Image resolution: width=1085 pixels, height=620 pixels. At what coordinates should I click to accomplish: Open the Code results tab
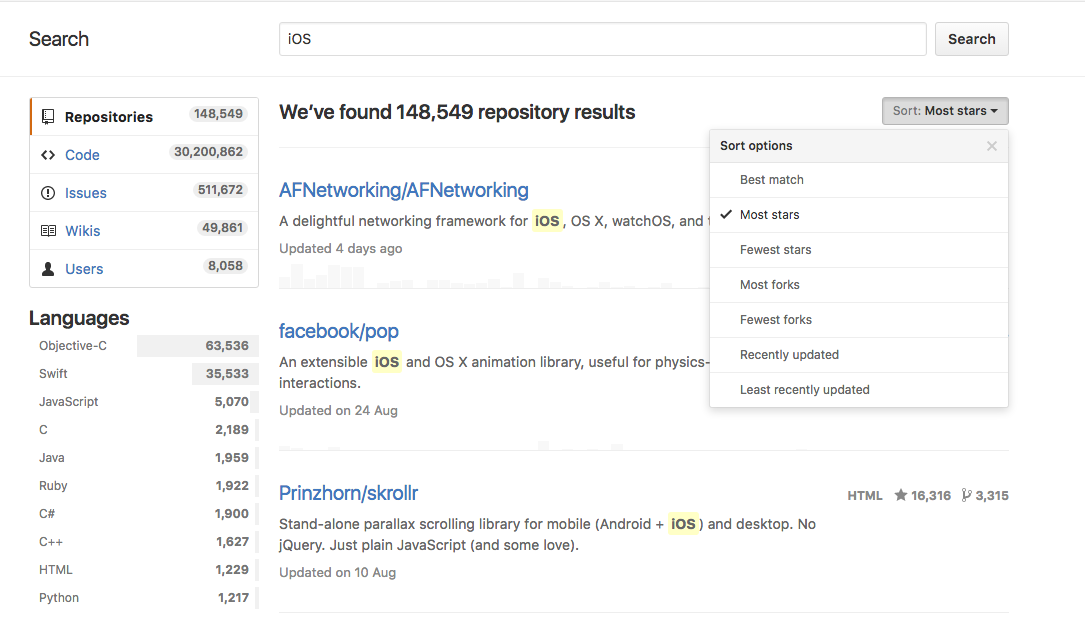pyautogui.click(x=144, y=155)
